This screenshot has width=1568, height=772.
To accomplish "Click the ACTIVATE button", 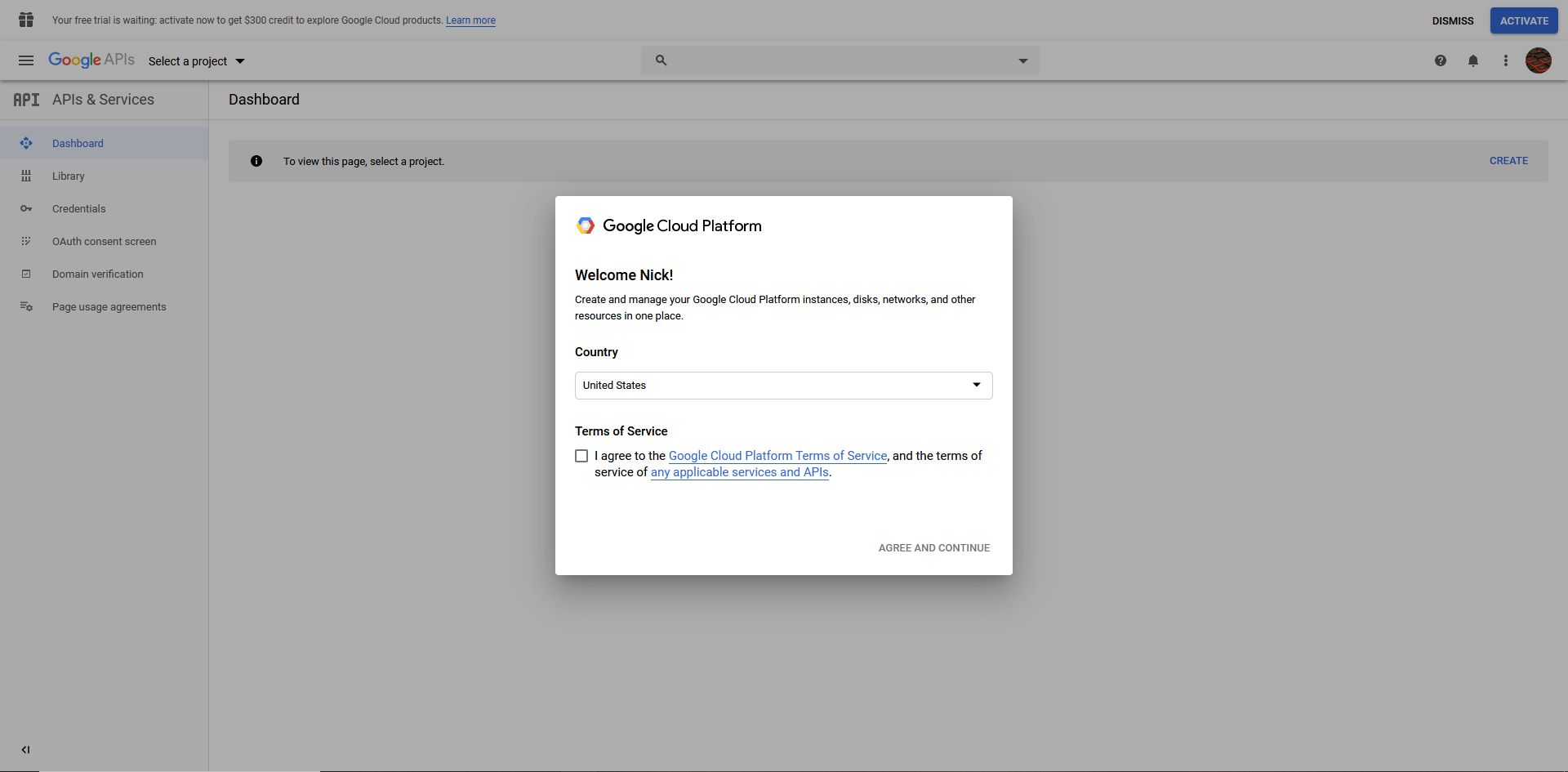I will [1524, 20].
